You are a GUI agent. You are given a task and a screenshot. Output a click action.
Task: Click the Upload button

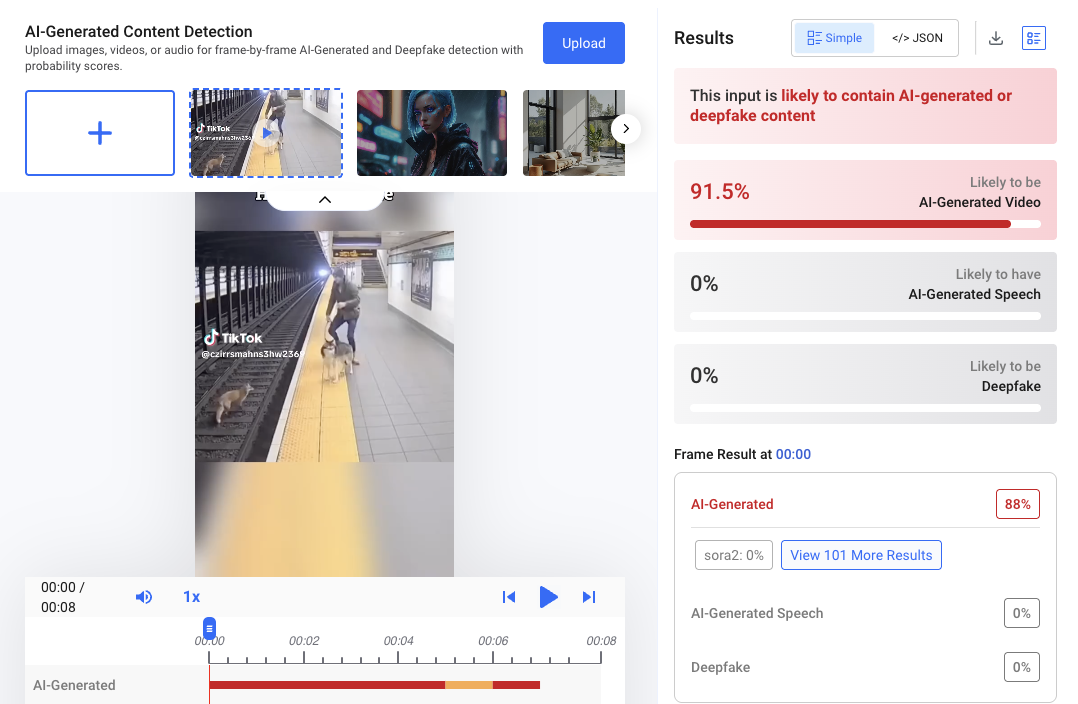(584, 43)
